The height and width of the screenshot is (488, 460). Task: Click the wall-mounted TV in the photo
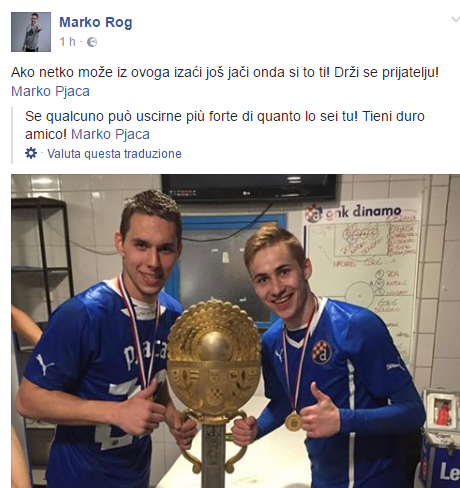(249, 188)
